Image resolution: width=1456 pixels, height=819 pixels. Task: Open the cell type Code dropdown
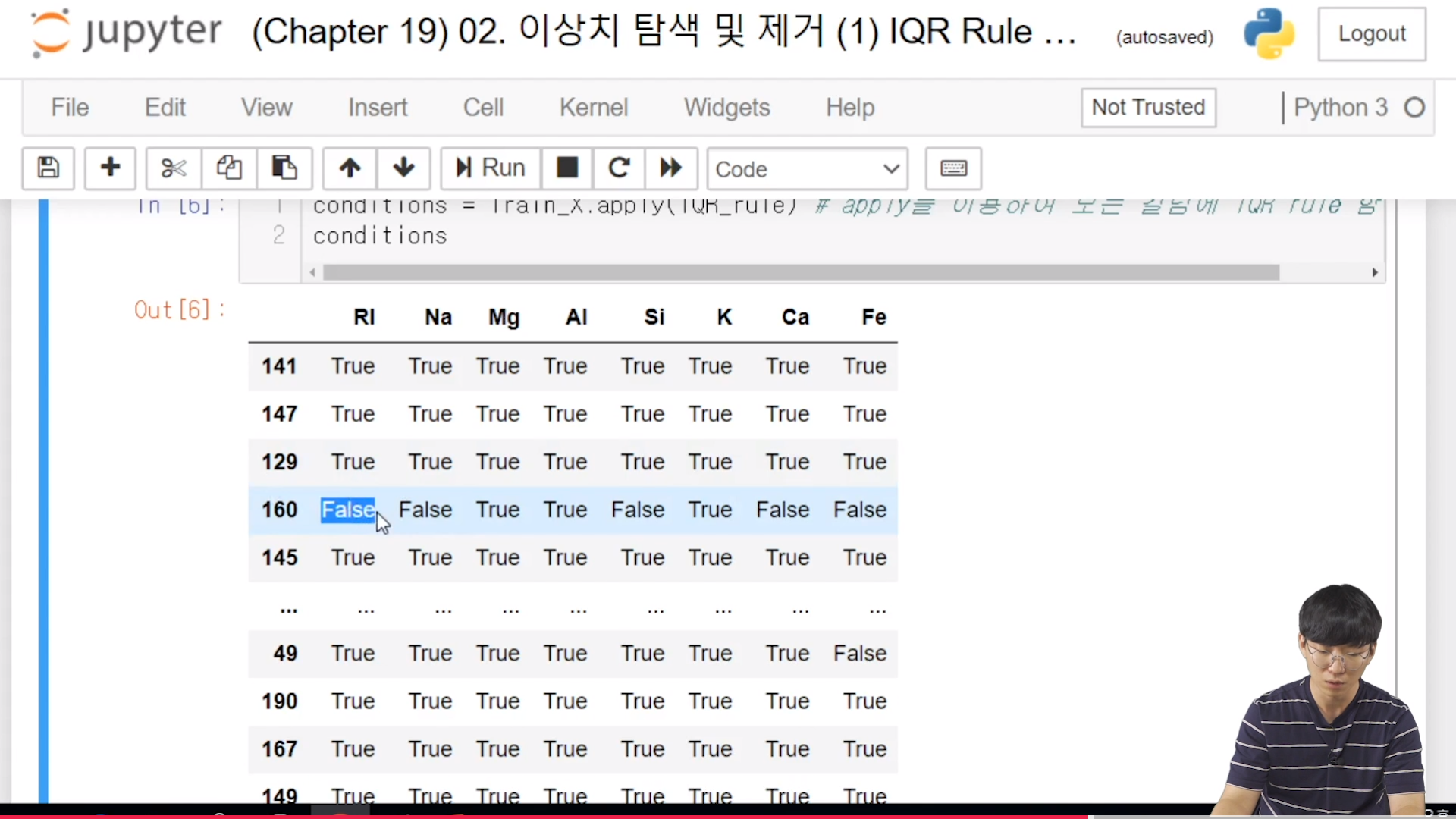[807, 169]
